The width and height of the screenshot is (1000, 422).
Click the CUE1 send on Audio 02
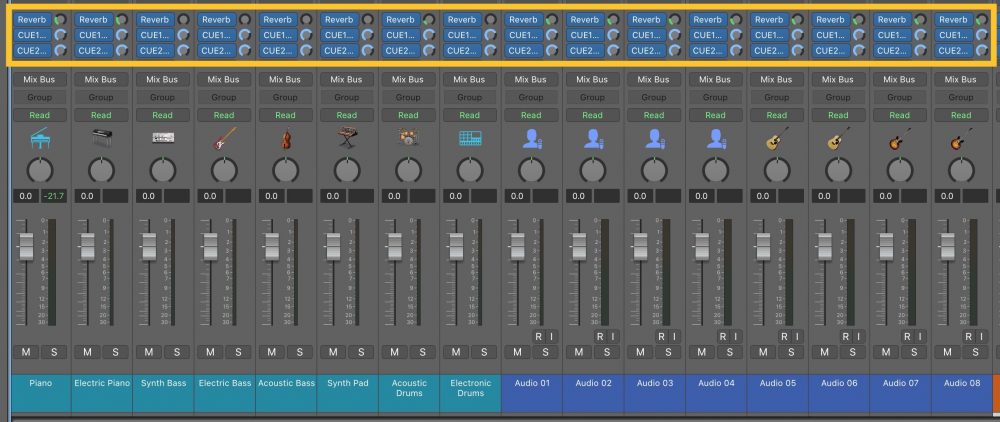click(585, 35)
